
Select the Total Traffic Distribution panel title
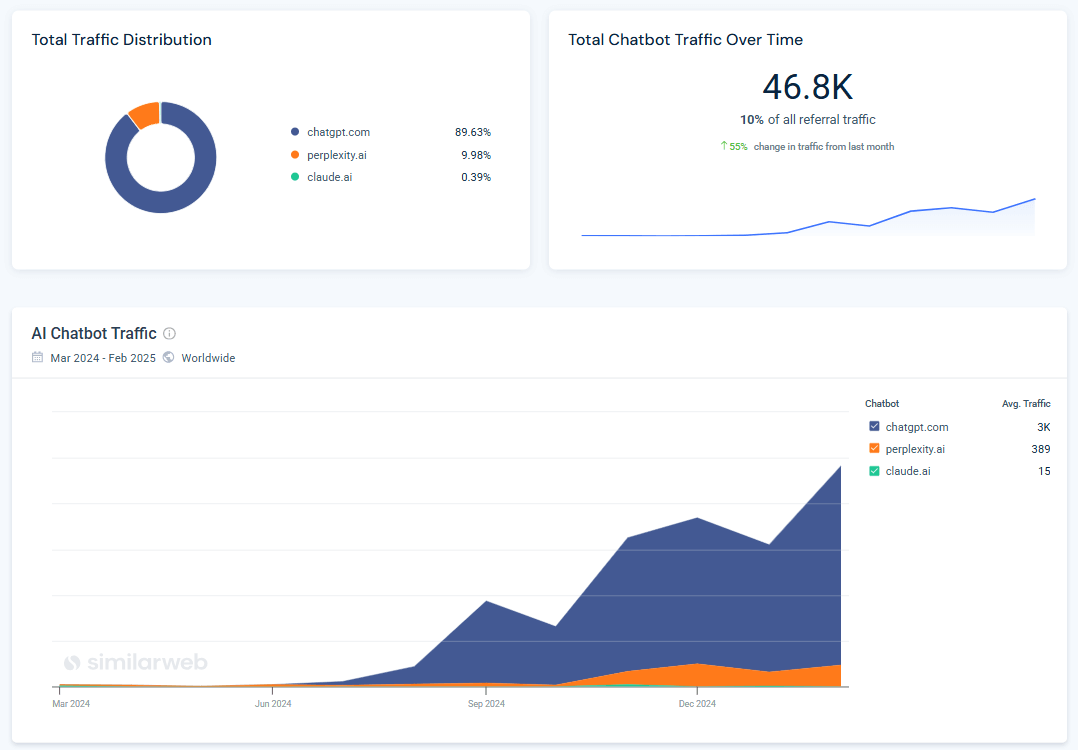click(x=120, y=39)
